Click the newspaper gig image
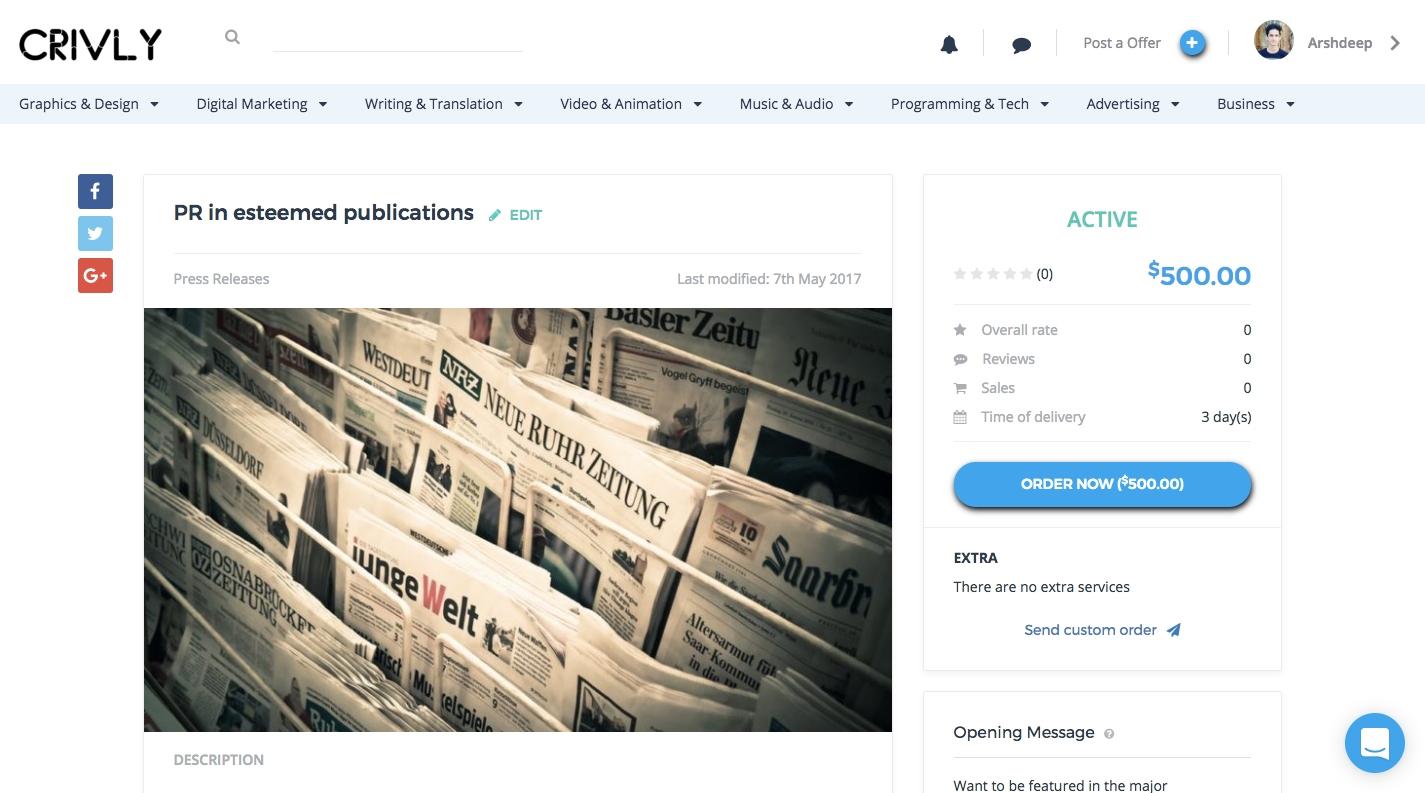The image size is (1425, 793). pos(518,520)
